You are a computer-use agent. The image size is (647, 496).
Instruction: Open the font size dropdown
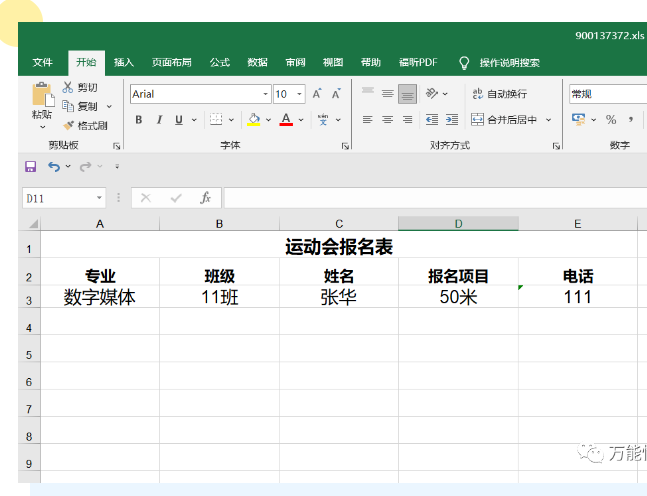[x=300, y=94]
